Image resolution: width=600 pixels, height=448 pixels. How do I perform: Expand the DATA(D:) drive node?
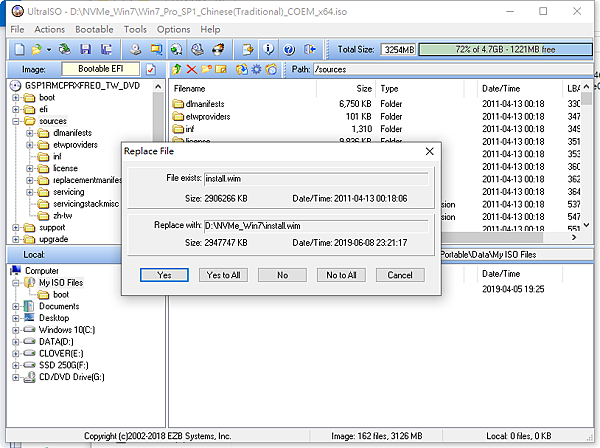(16, 342)
